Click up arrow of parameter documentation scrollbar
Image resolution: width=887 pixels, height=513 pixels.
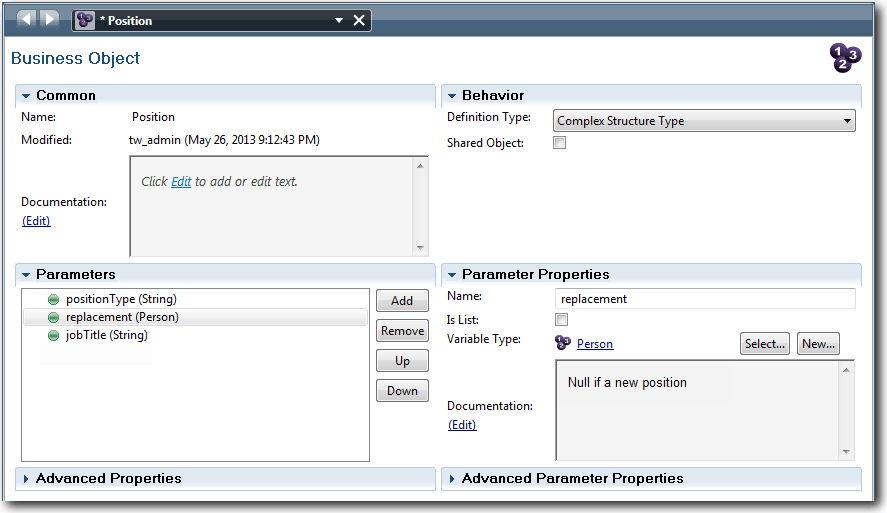846,370
